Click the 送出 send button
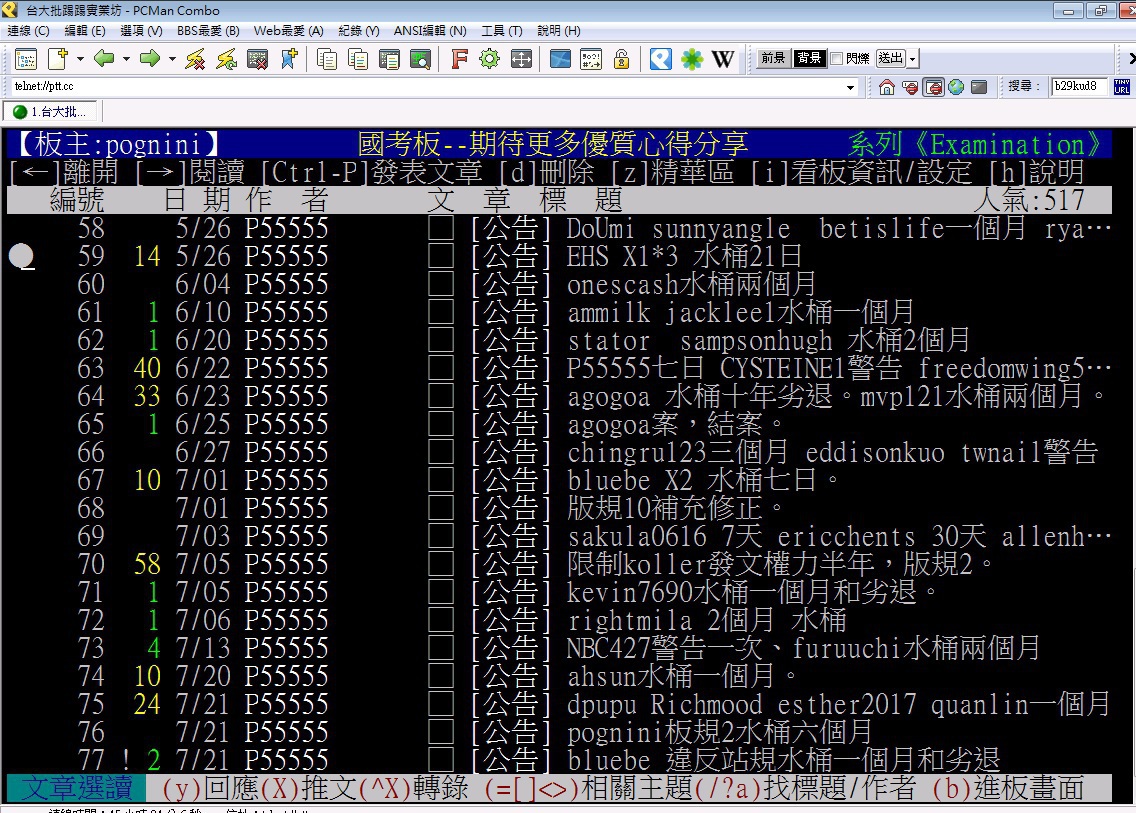The width and height of the screenshot is (1136, 813). [x=890, y=59]
